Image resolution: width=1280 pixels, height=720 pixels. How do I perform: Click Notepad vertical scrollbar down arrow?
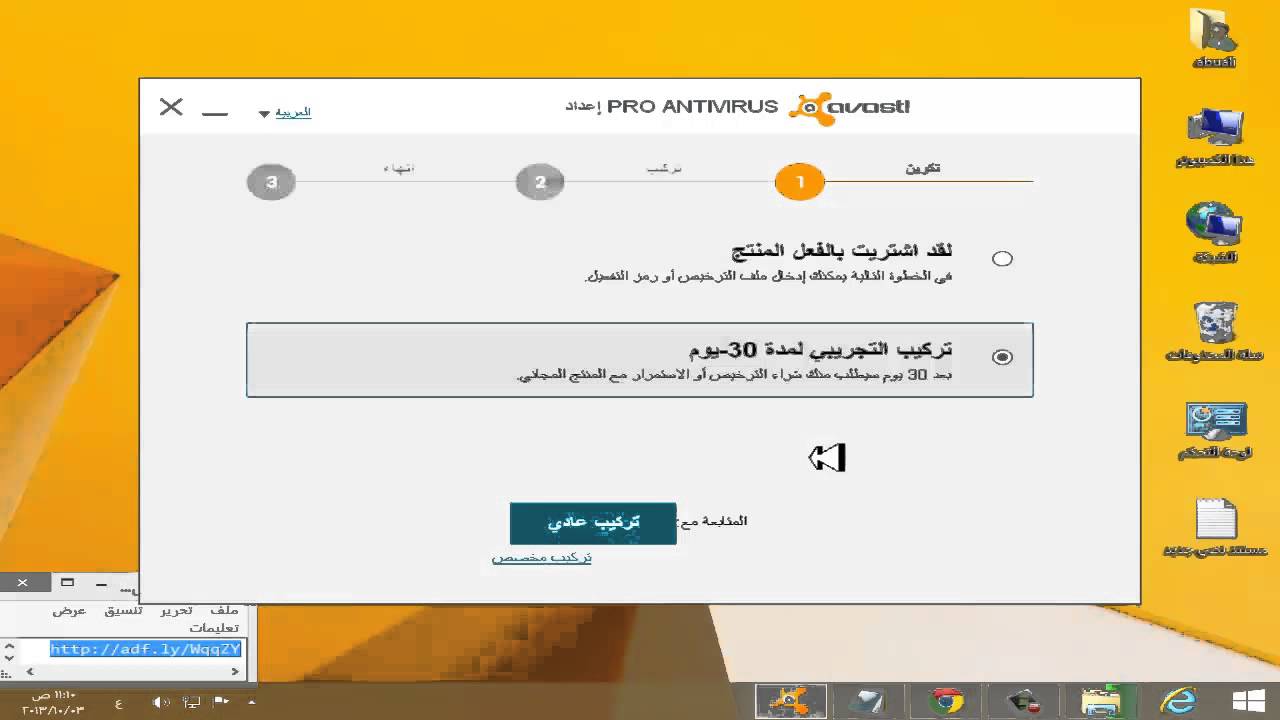[9, 657]
